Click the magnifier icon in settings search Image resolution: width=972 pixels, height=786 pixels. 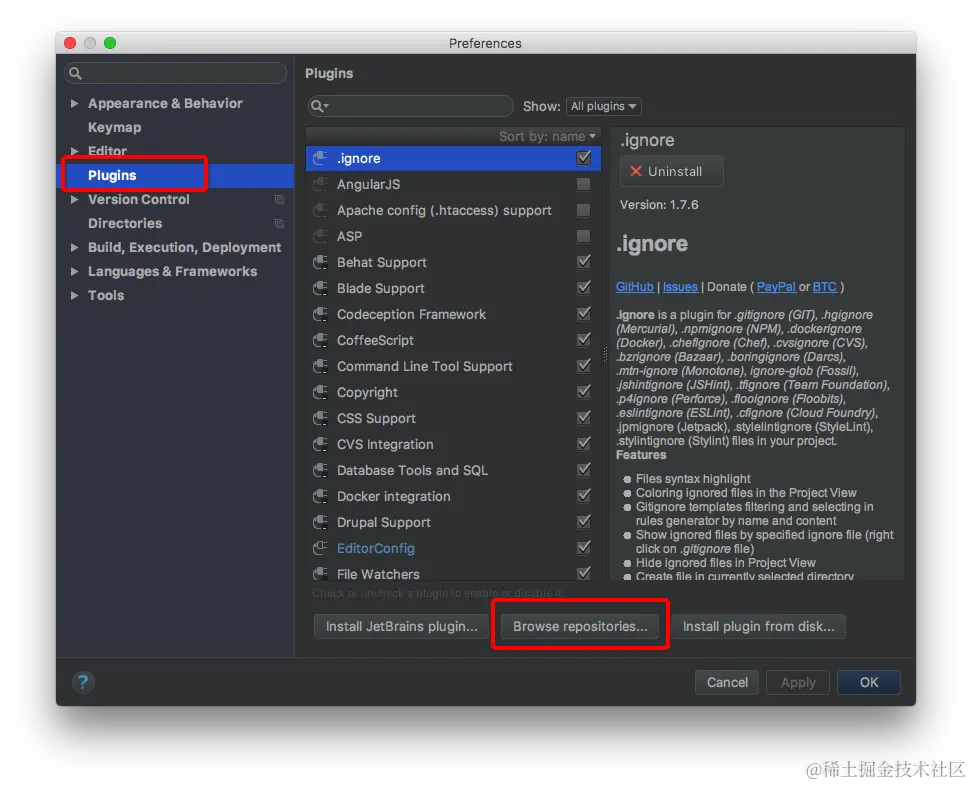pos(76,73)
